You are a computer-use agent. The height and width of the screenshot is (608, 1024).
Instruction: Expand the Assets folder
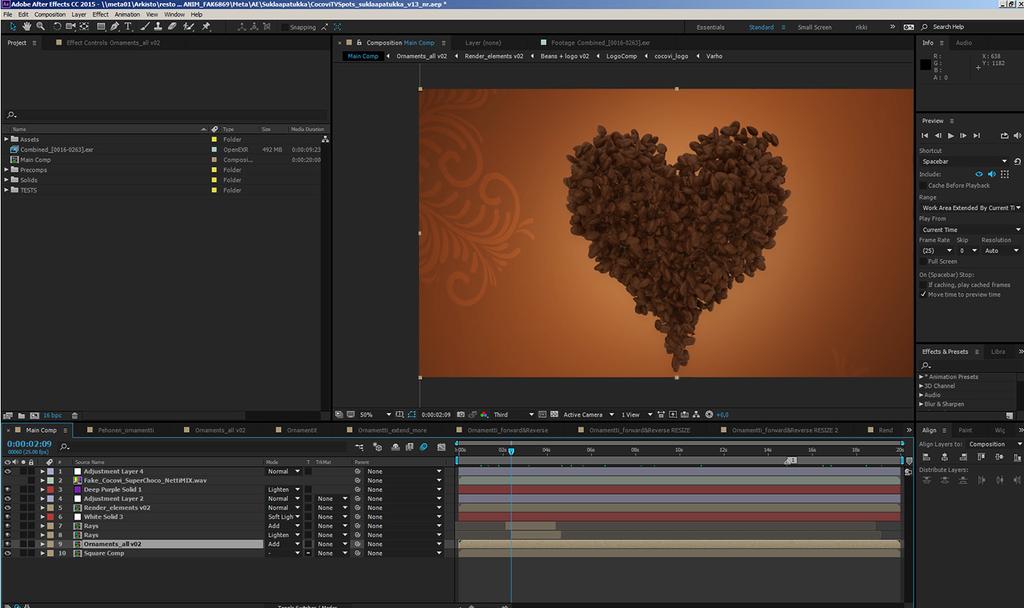pos(7,139)
